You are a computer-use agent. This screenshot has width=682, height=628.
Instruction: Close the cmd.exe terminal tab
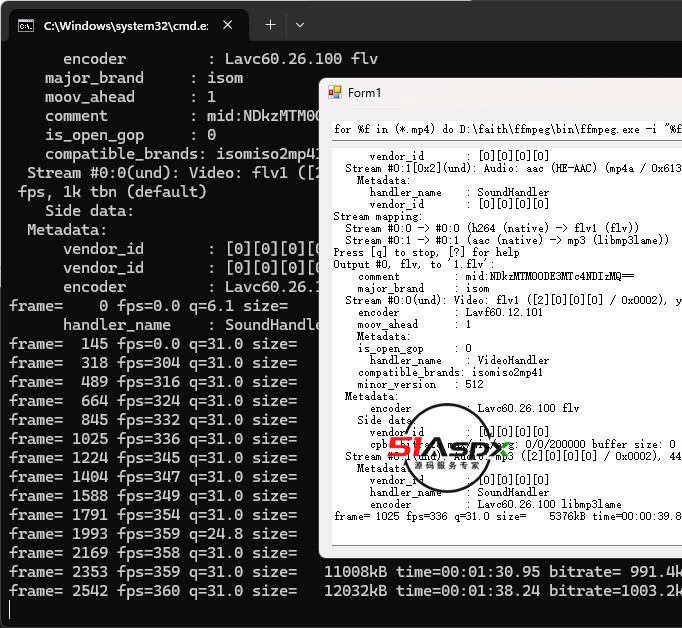pos(227,25)
